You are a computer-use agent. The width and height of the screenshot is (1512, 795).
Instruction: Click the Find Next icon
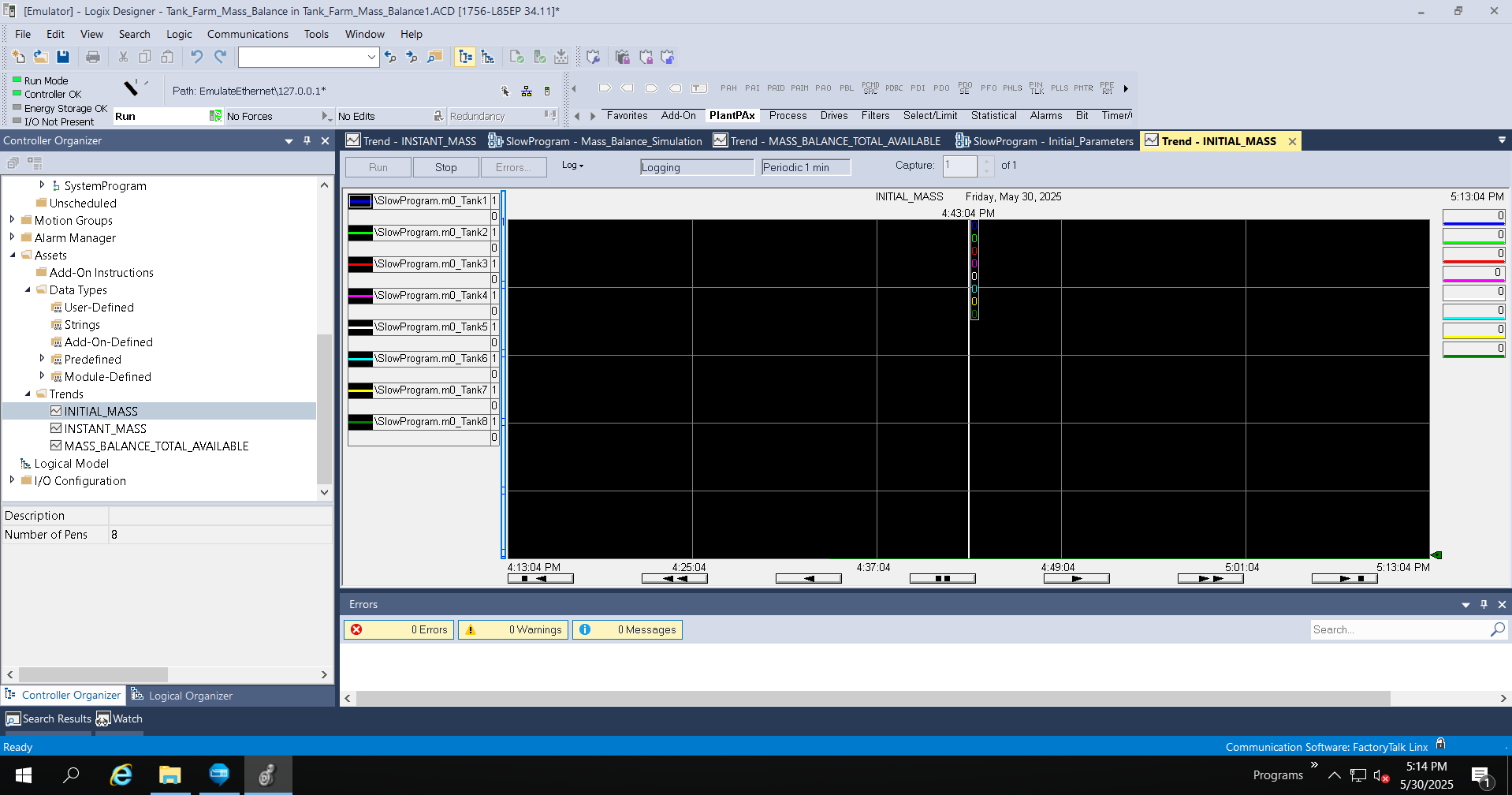click(x=412, y=57)
